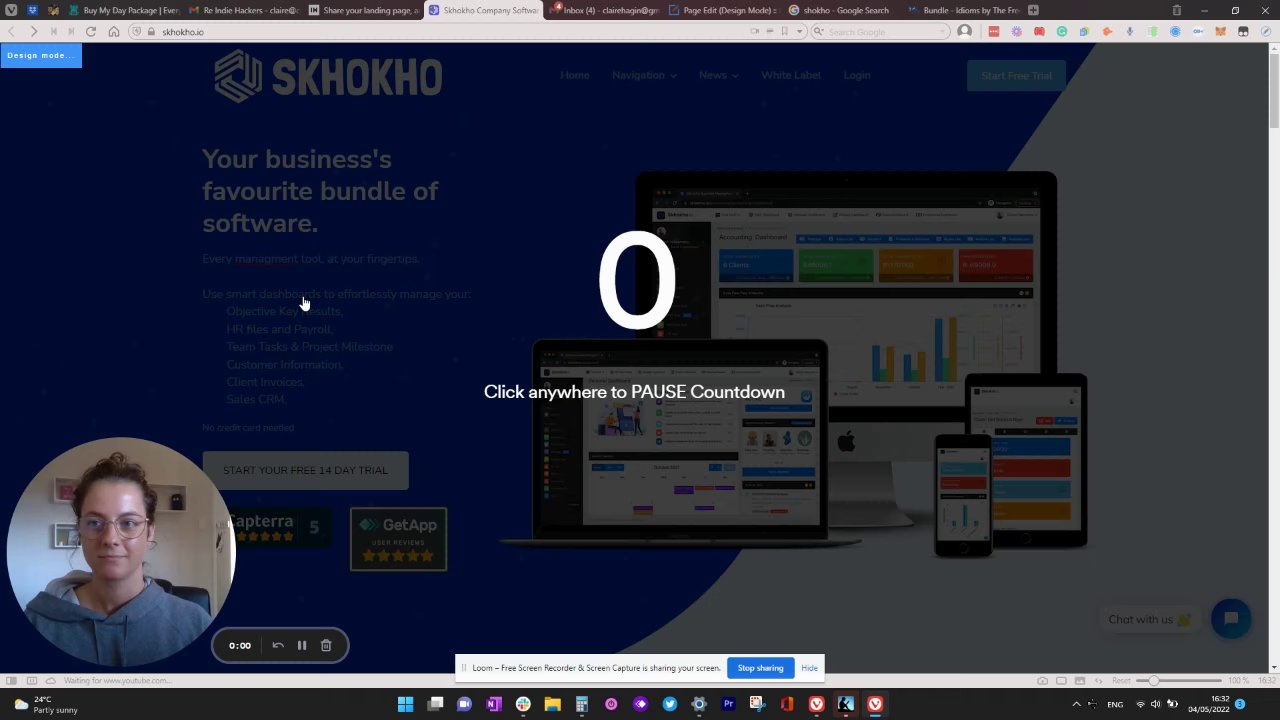Bookmark this page icon in address bar

[x=785, y=32]
